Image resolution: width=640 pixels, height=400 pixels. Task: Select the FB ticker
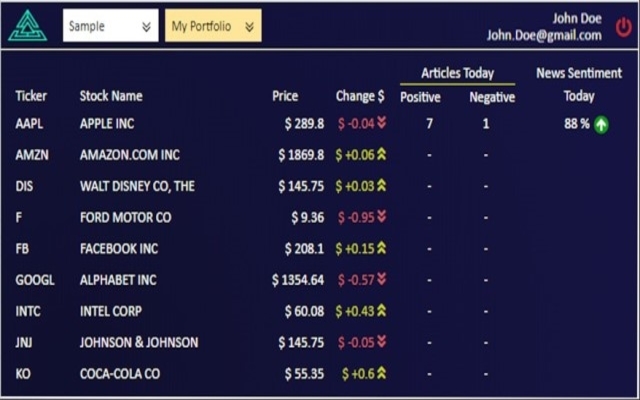click(22, 249)
